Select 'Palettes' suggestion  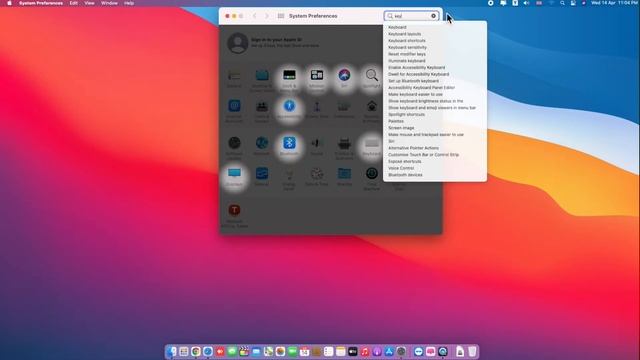tap(396, 121)
